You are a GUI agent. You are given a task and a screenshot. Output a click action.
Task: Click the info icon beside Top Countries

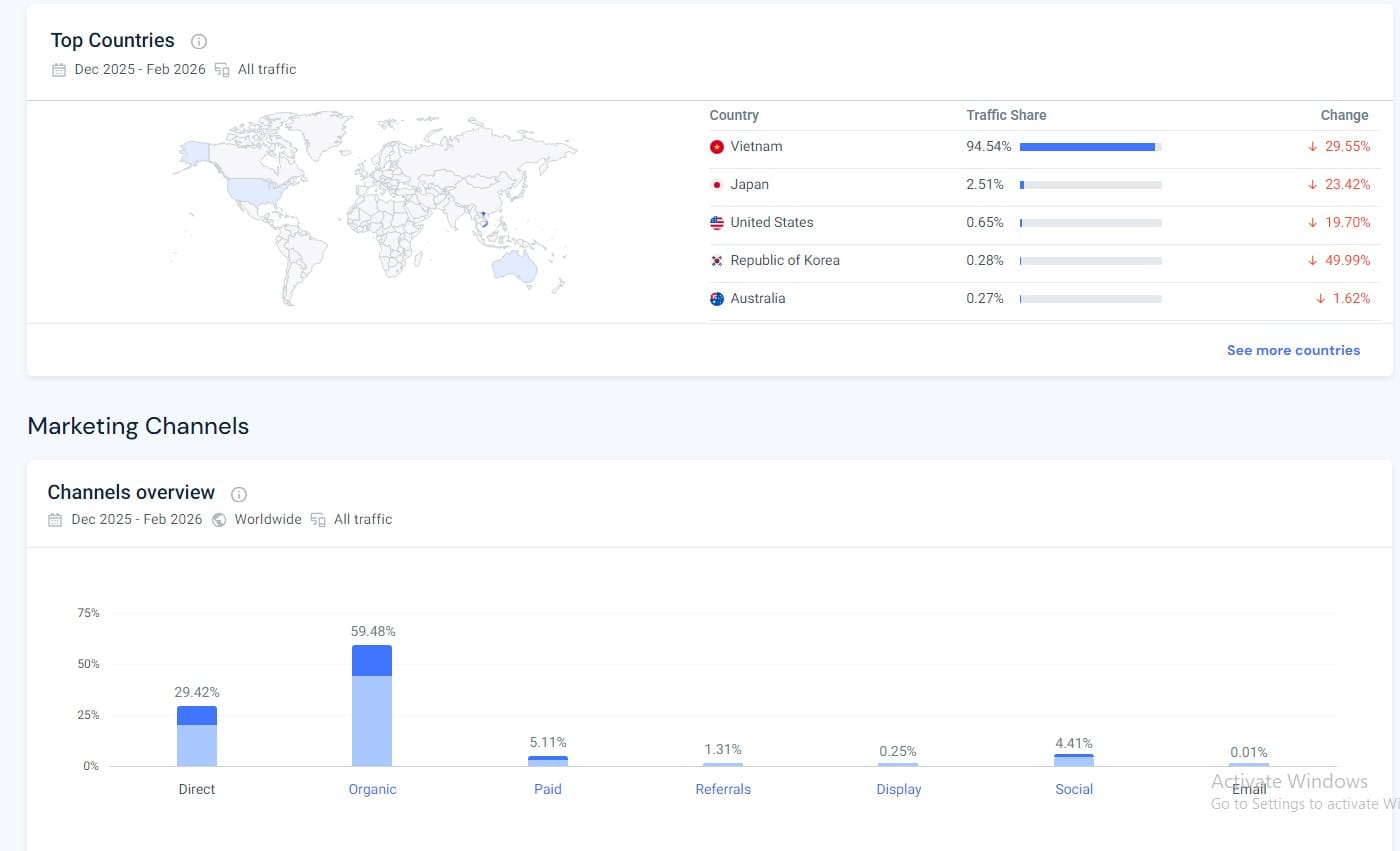[199, 42]
